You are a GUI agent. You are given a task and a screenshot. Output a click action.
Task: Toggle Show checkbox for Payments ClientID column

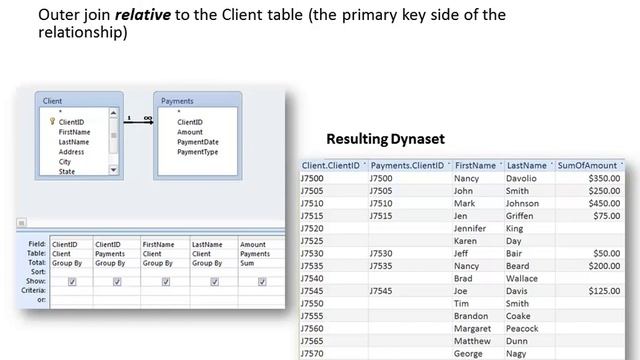click(x=117, y=282)
